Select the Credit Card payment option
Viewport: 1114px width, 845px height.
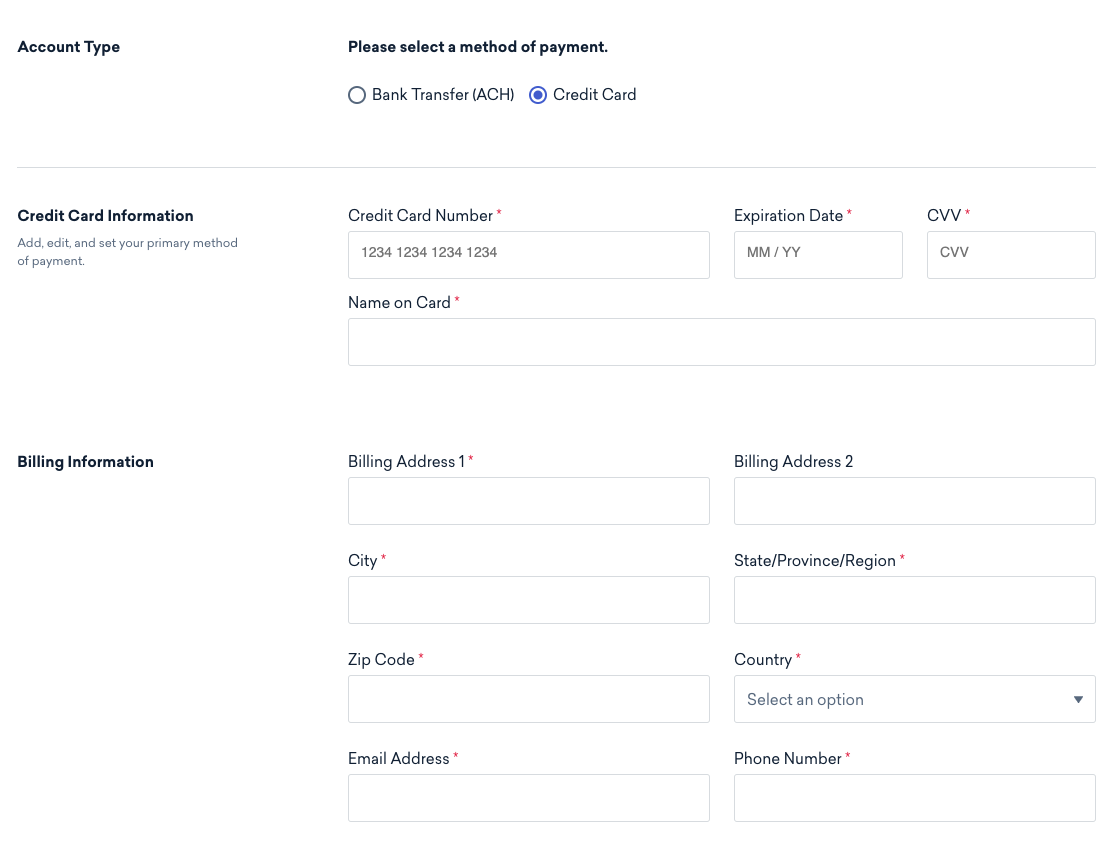pyautogui.click(x=537, y=95)
